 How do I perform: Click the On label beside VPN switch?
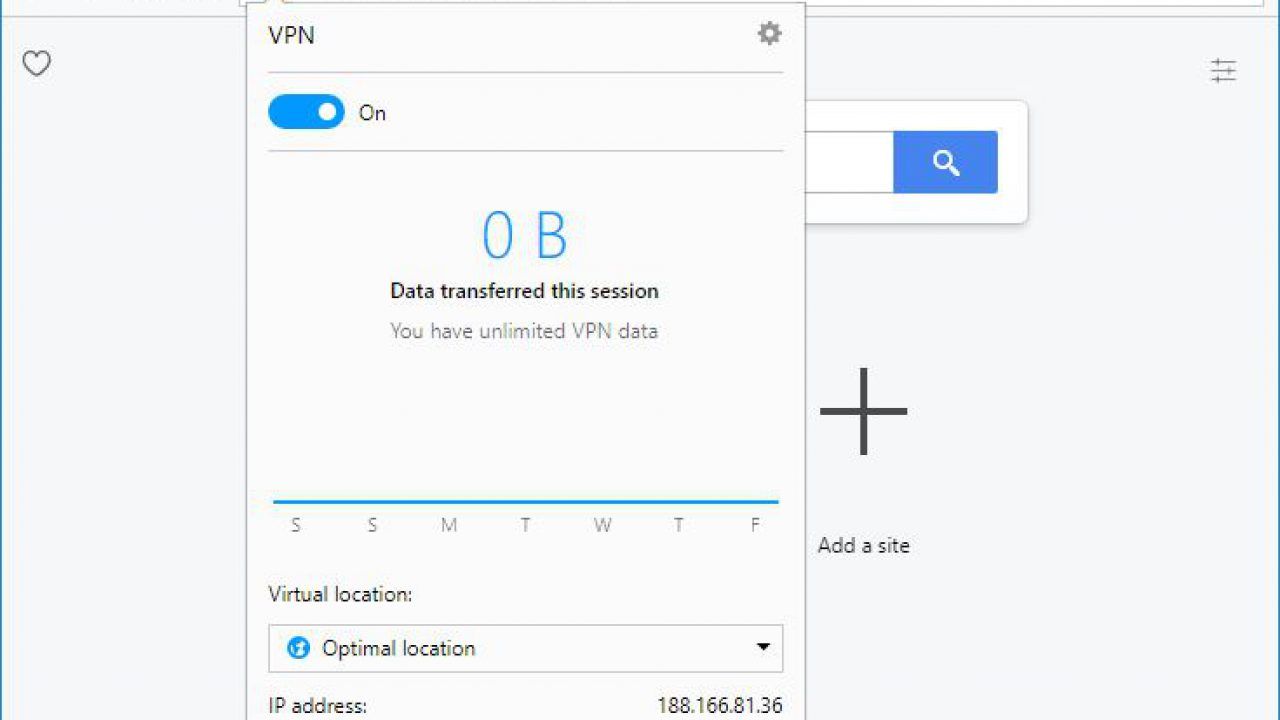point(372,113)
